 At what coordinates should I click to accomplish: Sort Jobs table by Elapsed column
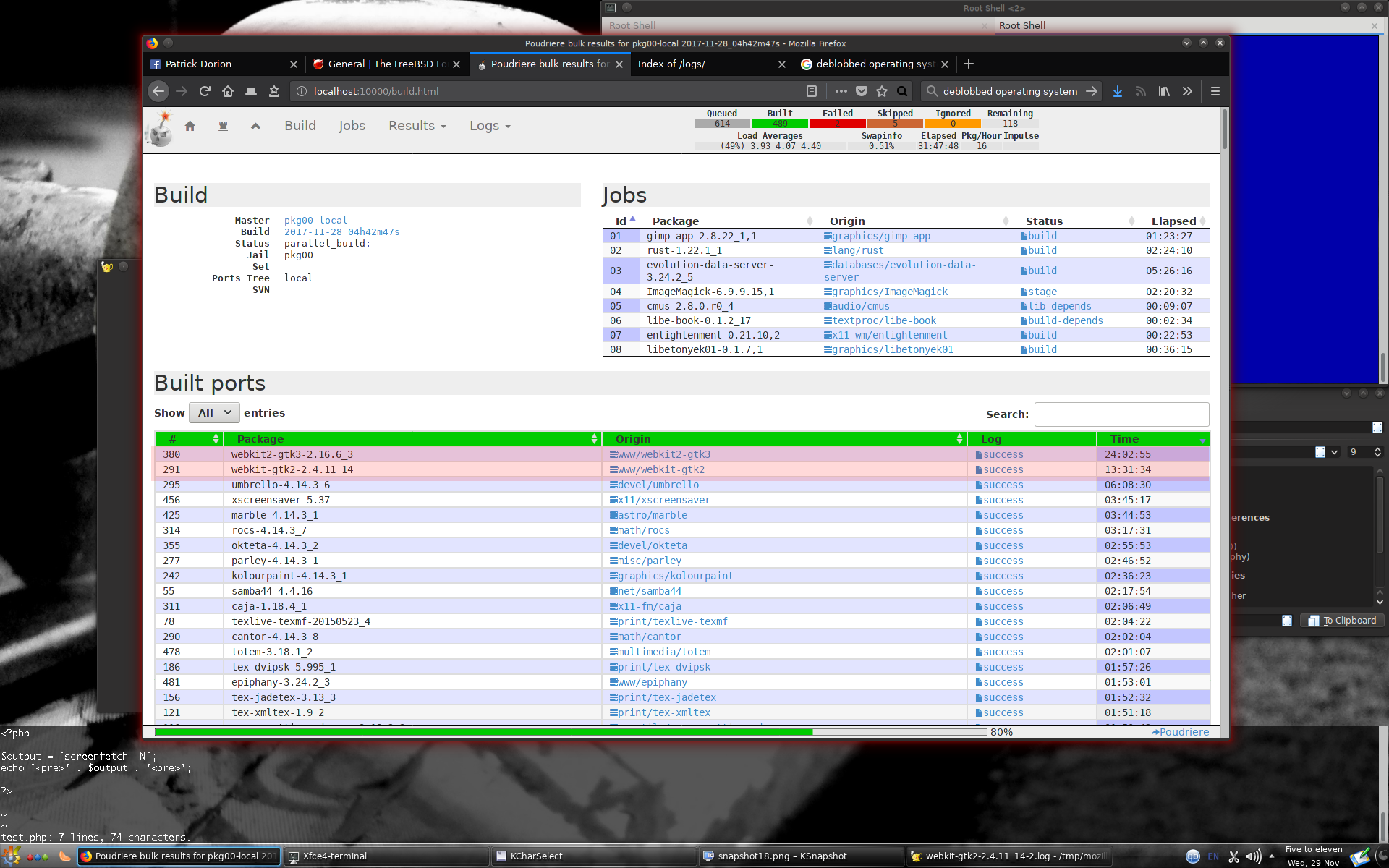[x=1173, y=221]
